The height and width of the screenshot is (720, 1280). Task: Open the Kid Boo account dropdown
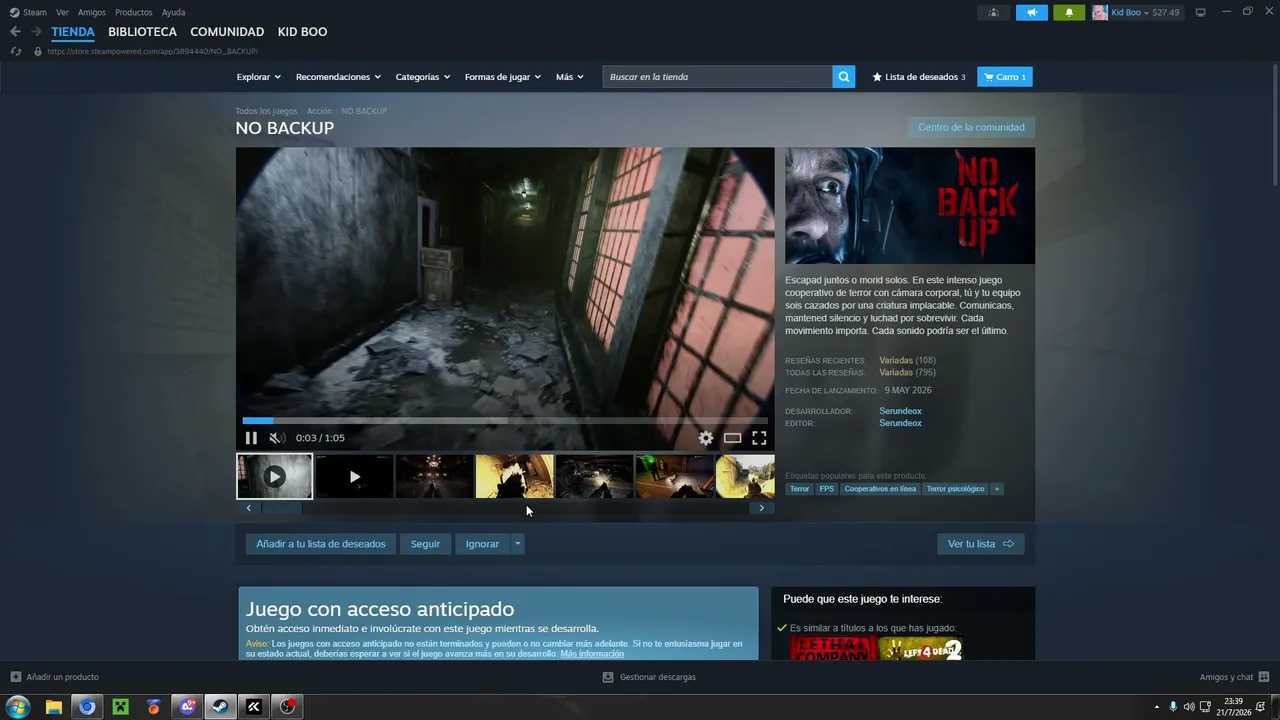(x=1145, y=12)
